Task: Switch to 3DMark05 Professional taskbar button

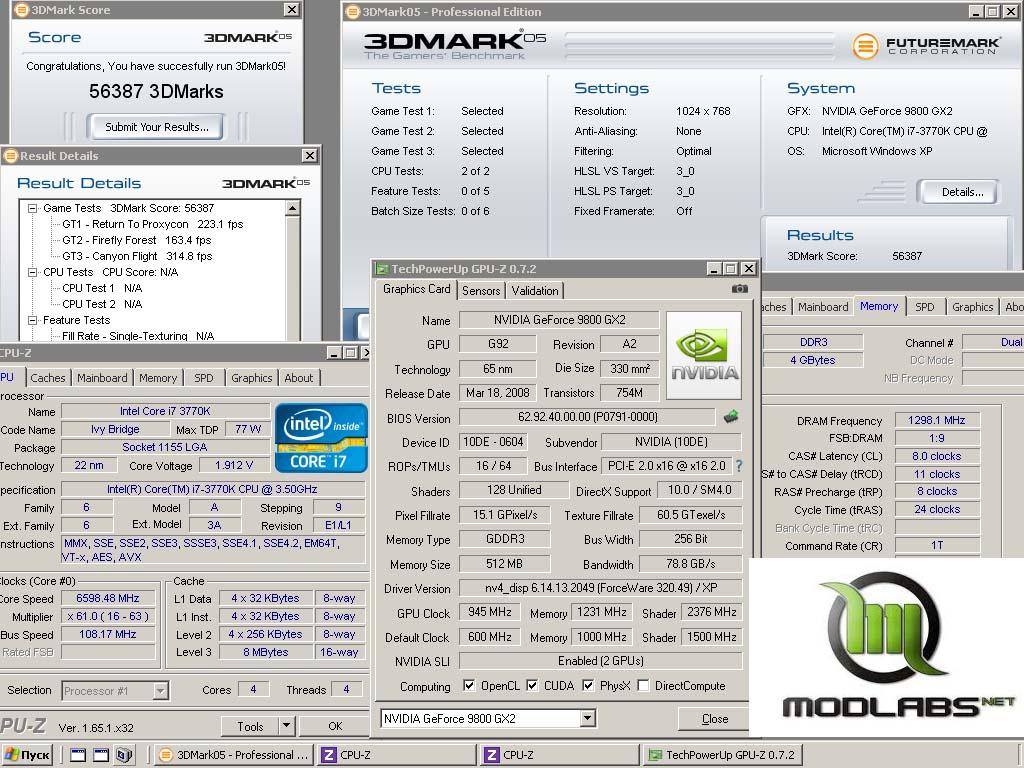Action: [234, 755]
